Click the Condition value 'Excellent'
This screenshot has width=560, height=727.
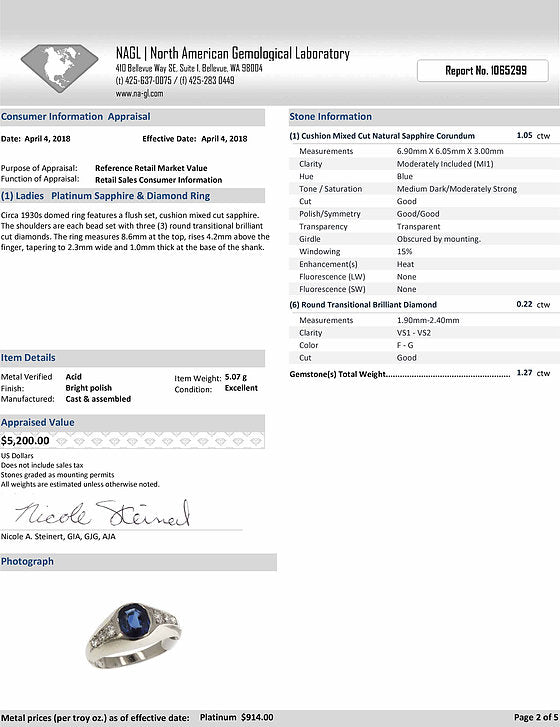pyautogui.click(x=241, y=388)
